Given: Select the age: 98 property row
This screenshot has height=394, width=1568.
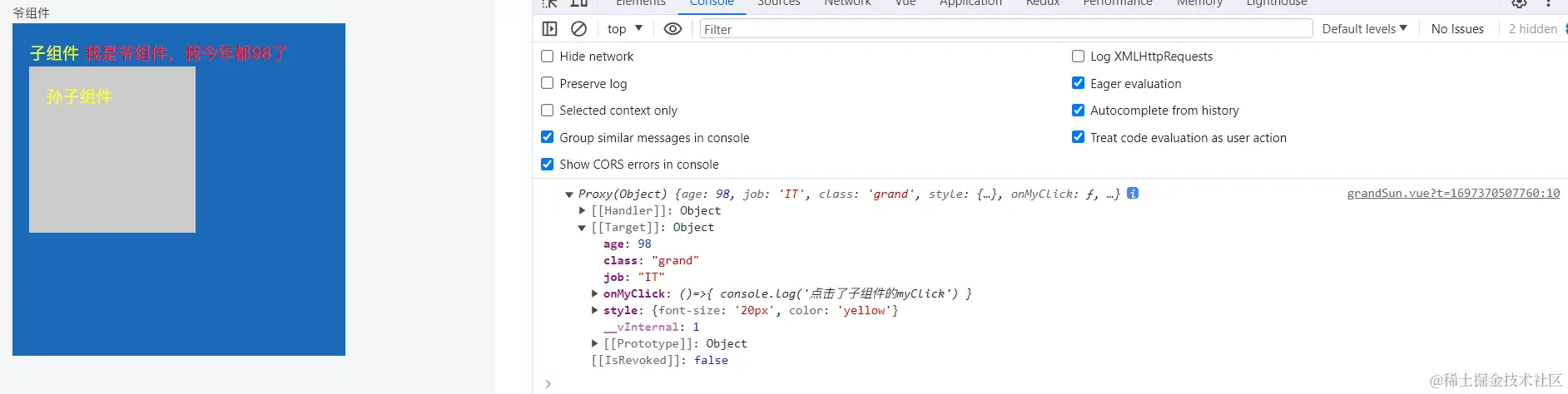Looking at the screenshot, I should pos(628,244).
